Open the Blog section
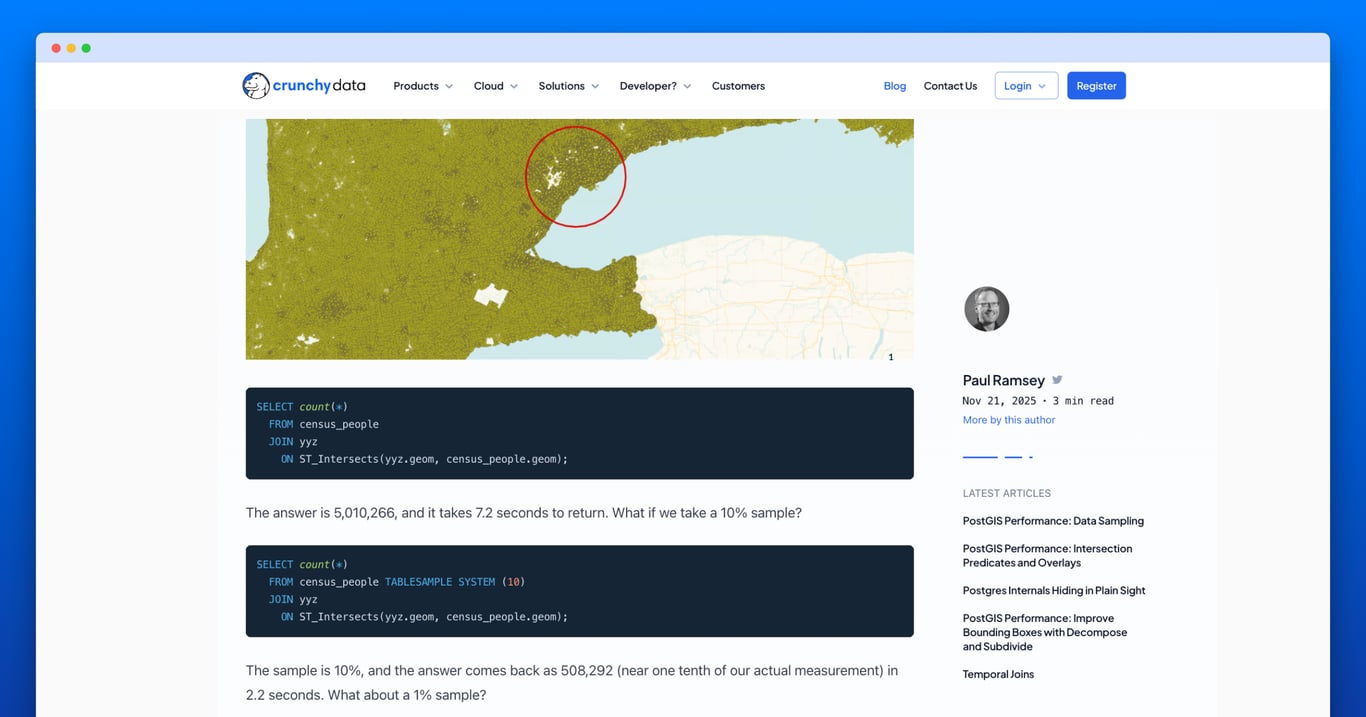 [894, 86]
